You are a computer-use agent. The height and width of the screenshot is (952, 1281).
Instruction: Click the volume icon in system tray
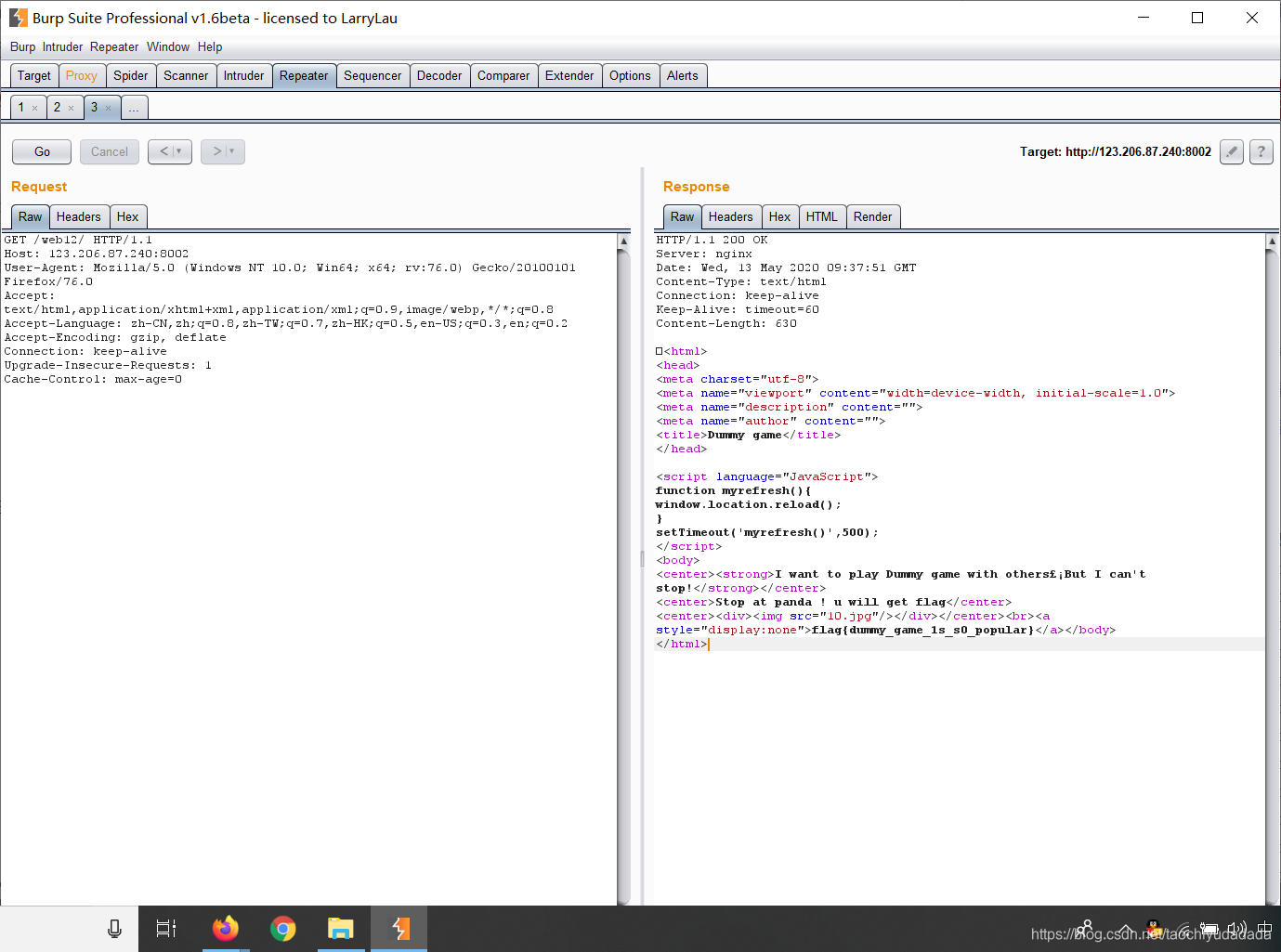[x=1236, y=929]
